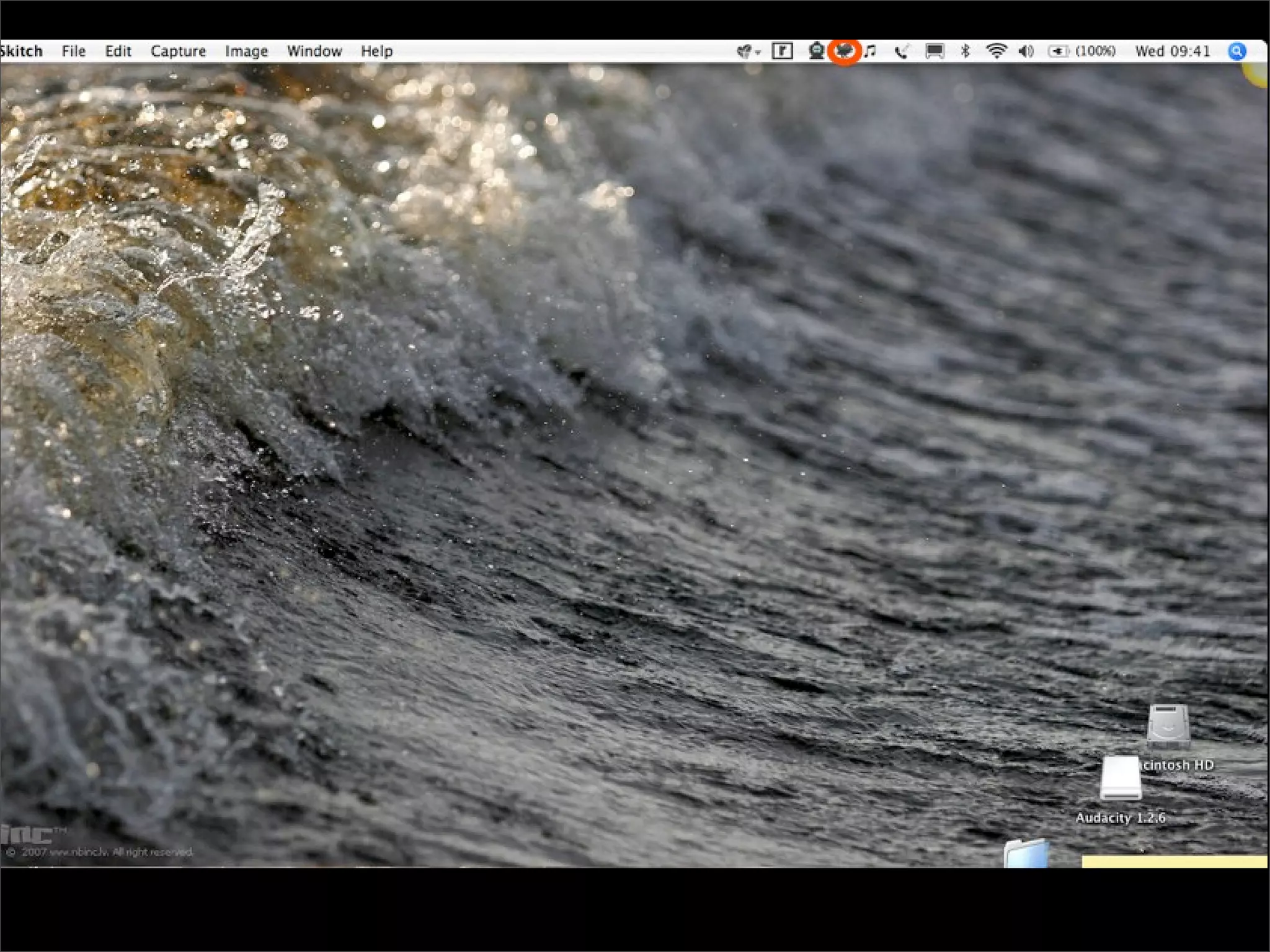Open the Window menu
Image resolution: width=1270 pixels, height=952 pixels.
pyautogui.click(x=314, y=51)
